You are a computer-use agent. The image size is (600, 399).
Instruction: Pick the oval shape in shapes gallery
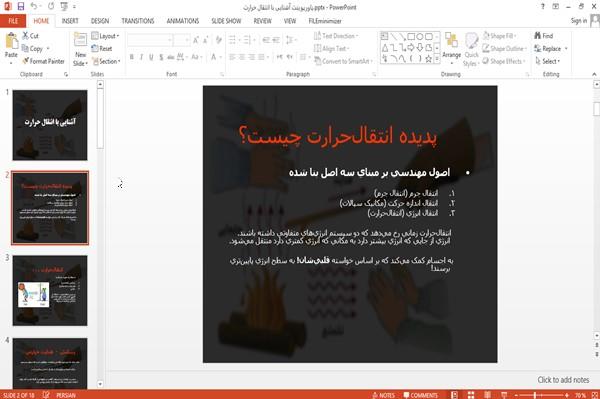tap(420, 37)
